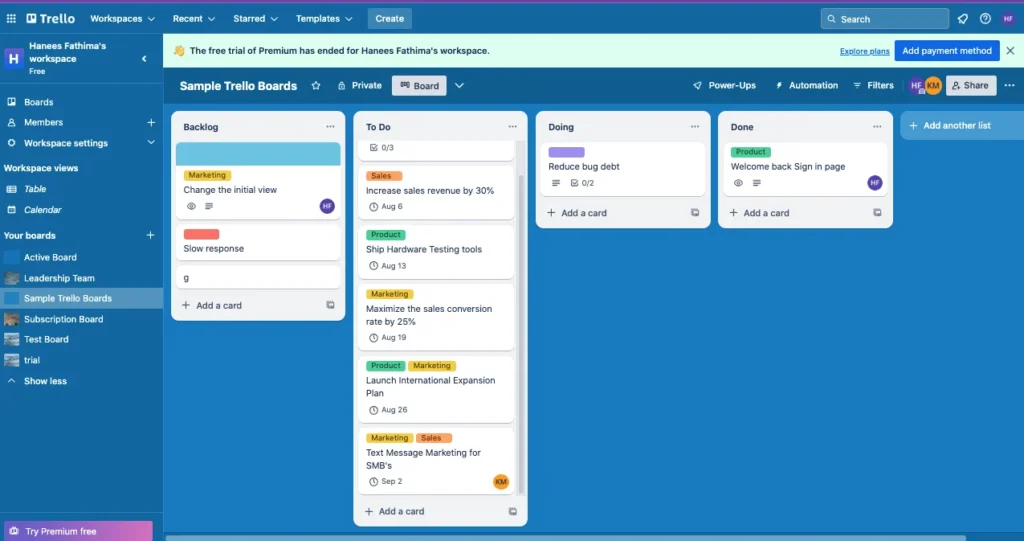1024x541 pixels.
Task: Click the blue cover on the top Backlog card
Action: click(258, 154)
